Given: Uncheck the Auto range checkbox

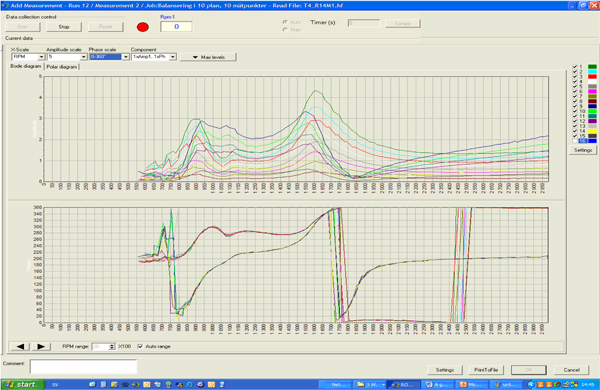Looking at the screenshot, I should click(140, 346).
